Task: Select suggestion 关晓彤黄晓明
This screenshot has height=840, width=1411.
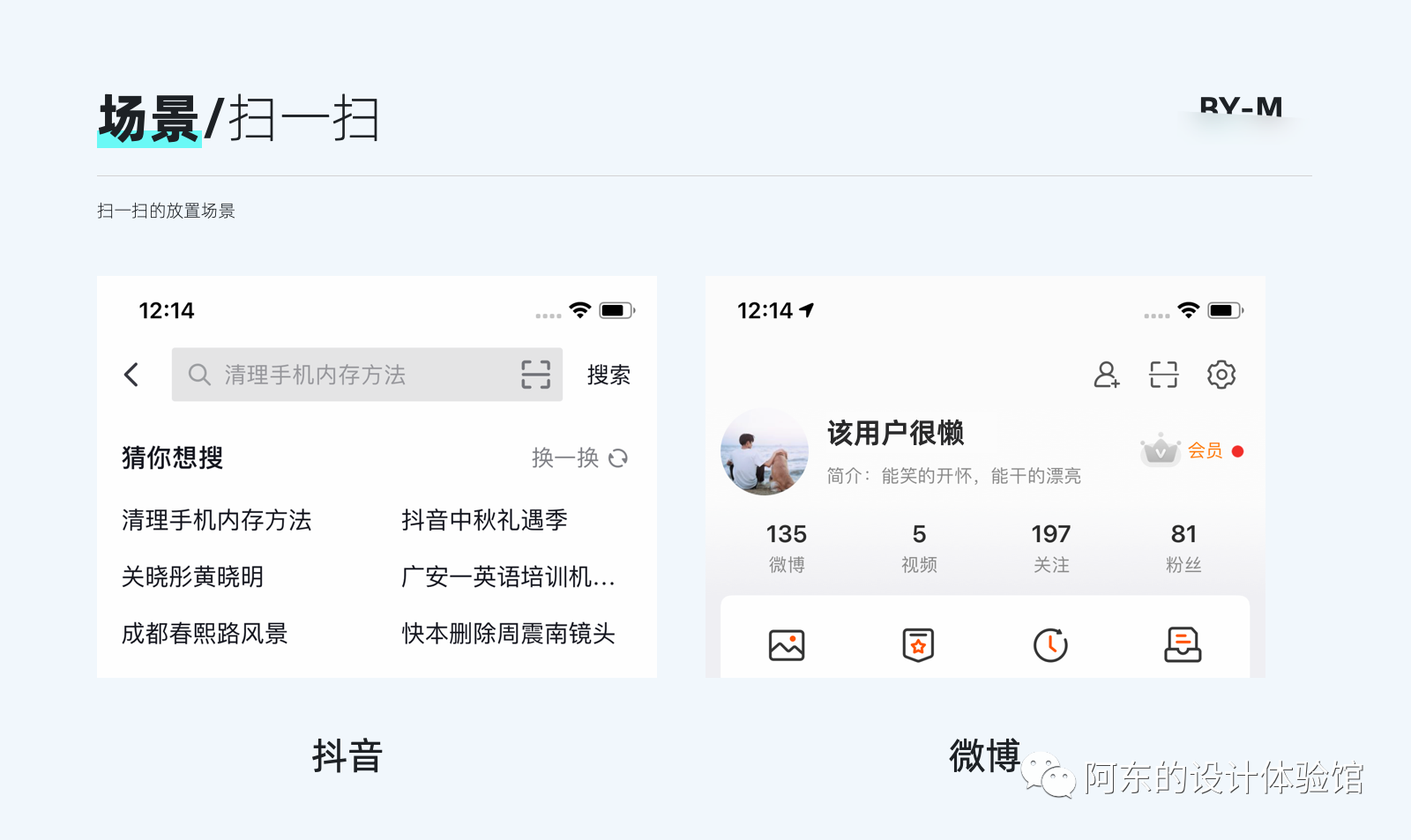Action: (192, 576)
